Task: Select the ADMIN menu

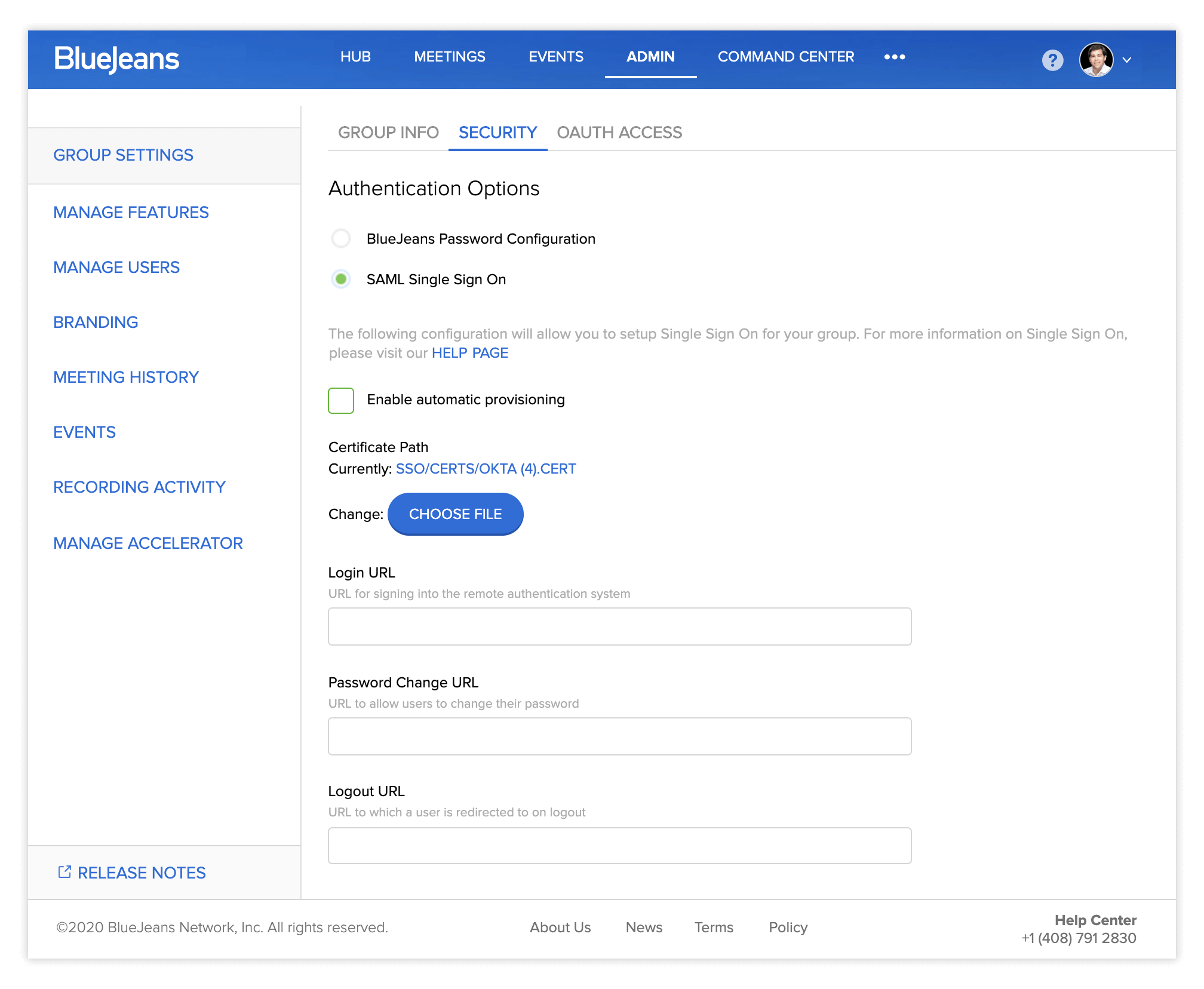Action: (650, 57)
